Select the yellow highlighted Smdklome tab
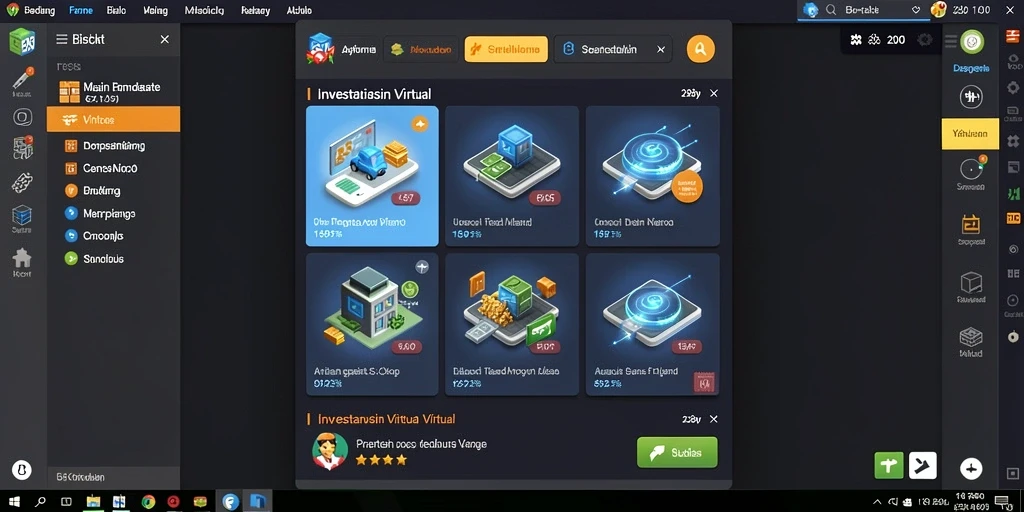Image resolution: width=1024 pixels, height=512 pixels. point(506,49)
